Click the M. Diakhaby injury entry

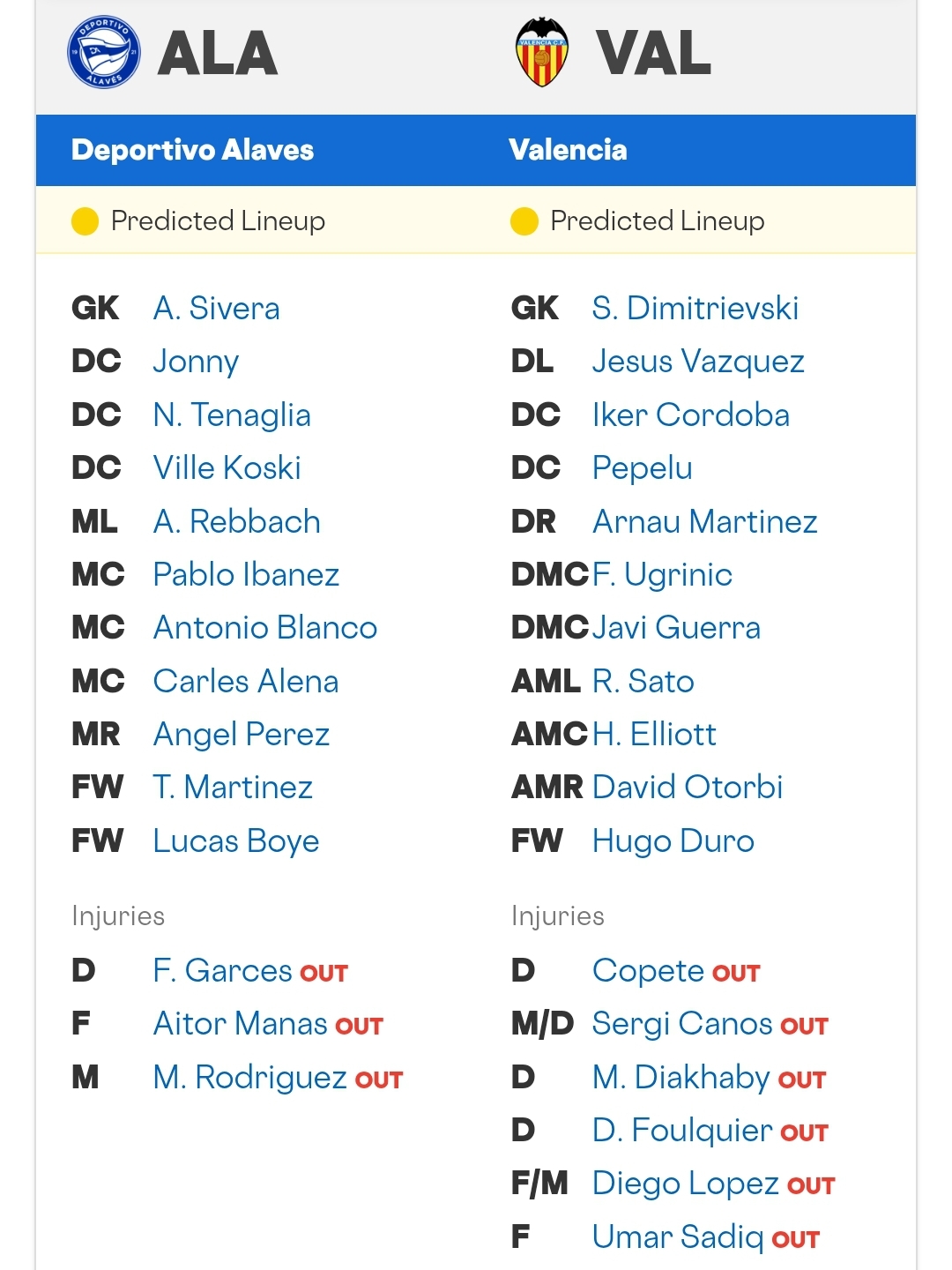point(681,1078)
